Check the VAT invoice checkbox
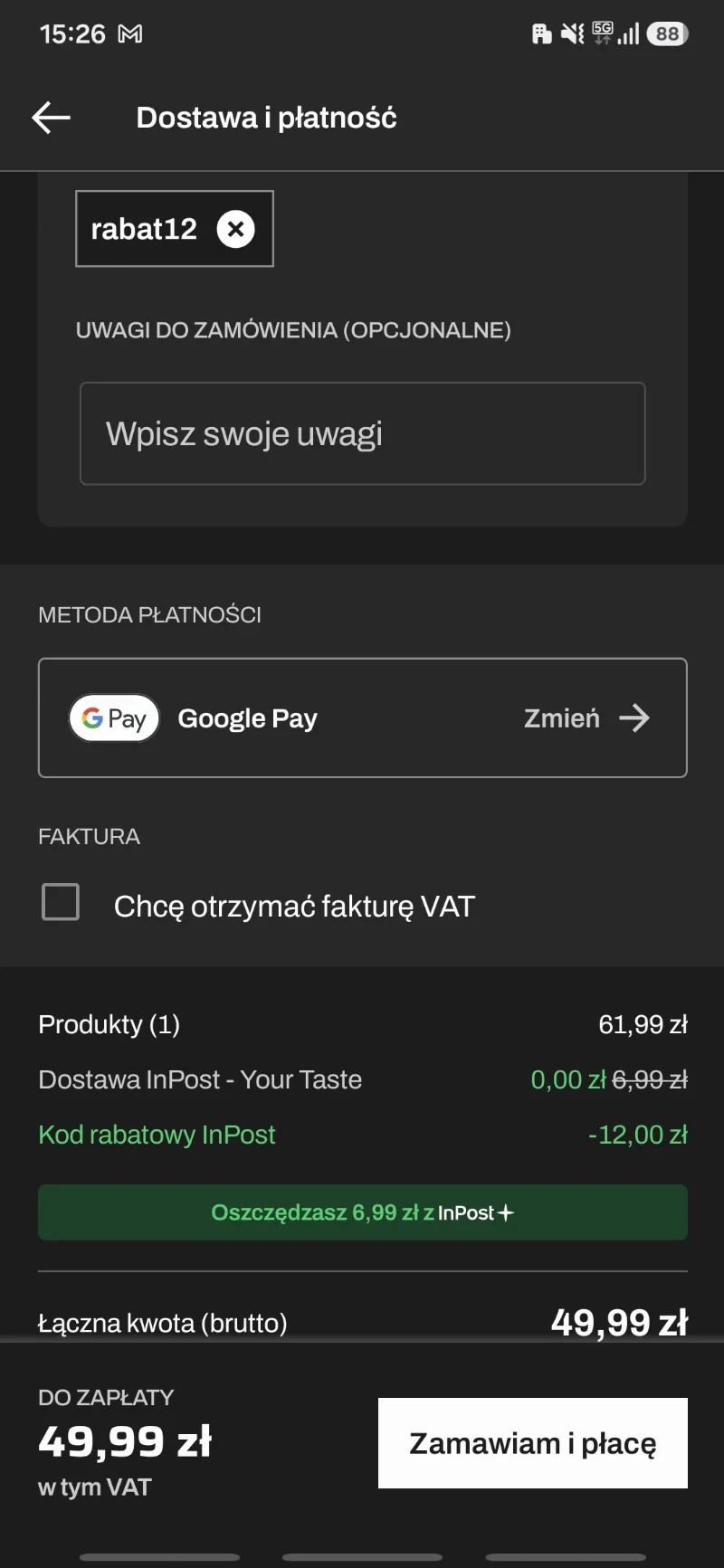 pos(61,902)
